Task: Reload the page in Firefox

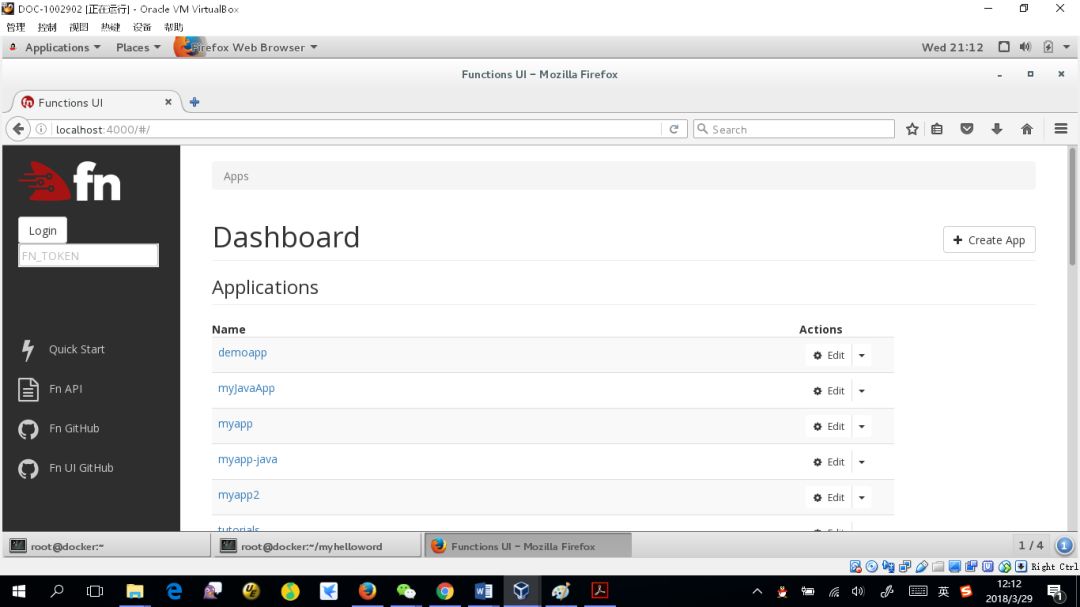Action: (x=674, y=129)
